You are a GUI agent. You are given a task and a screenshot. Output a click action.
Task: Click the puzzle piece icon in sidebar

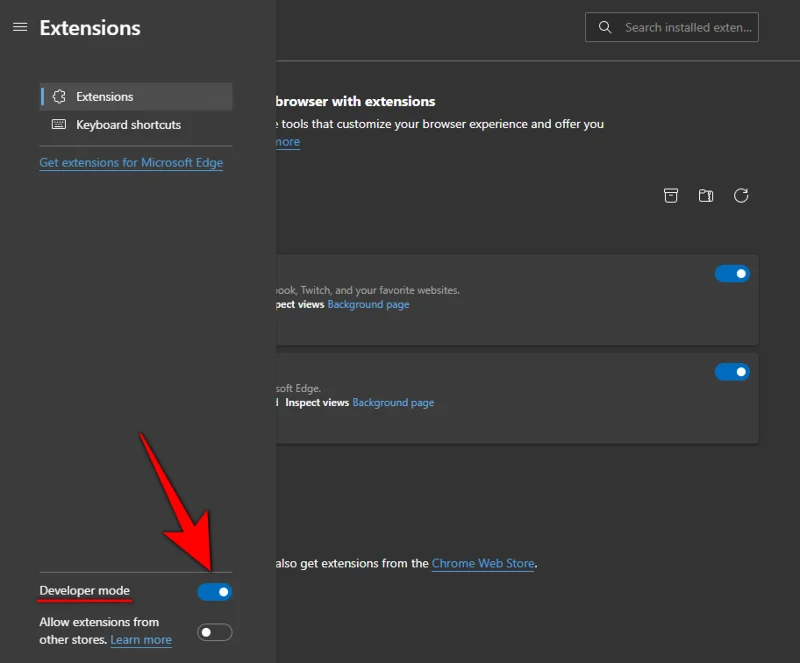tap(59, 97)
